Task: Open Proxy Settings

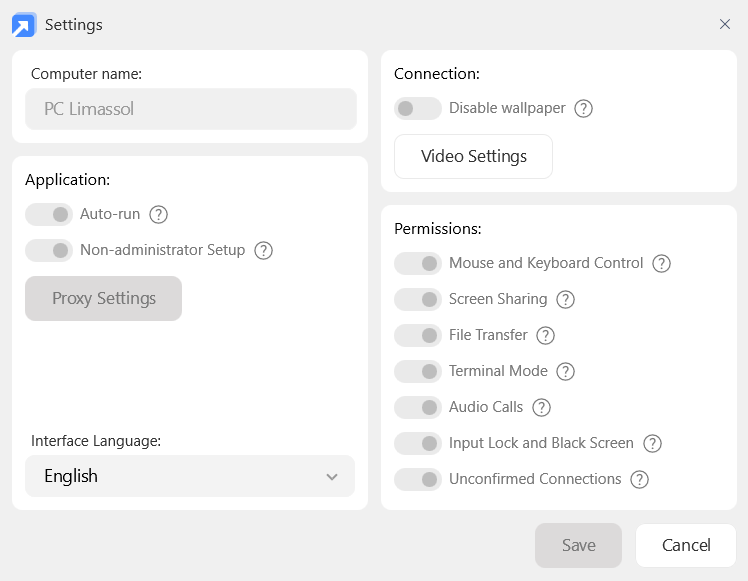Action: click(104, 298)
